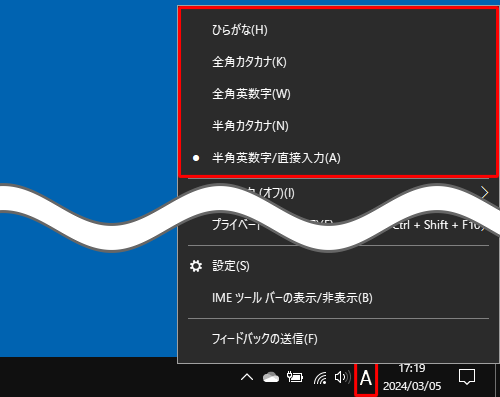The width and height of the screenshot is (500, 397).
Task: Click the battery power tray icon
Action: click(x=295, y=377)
